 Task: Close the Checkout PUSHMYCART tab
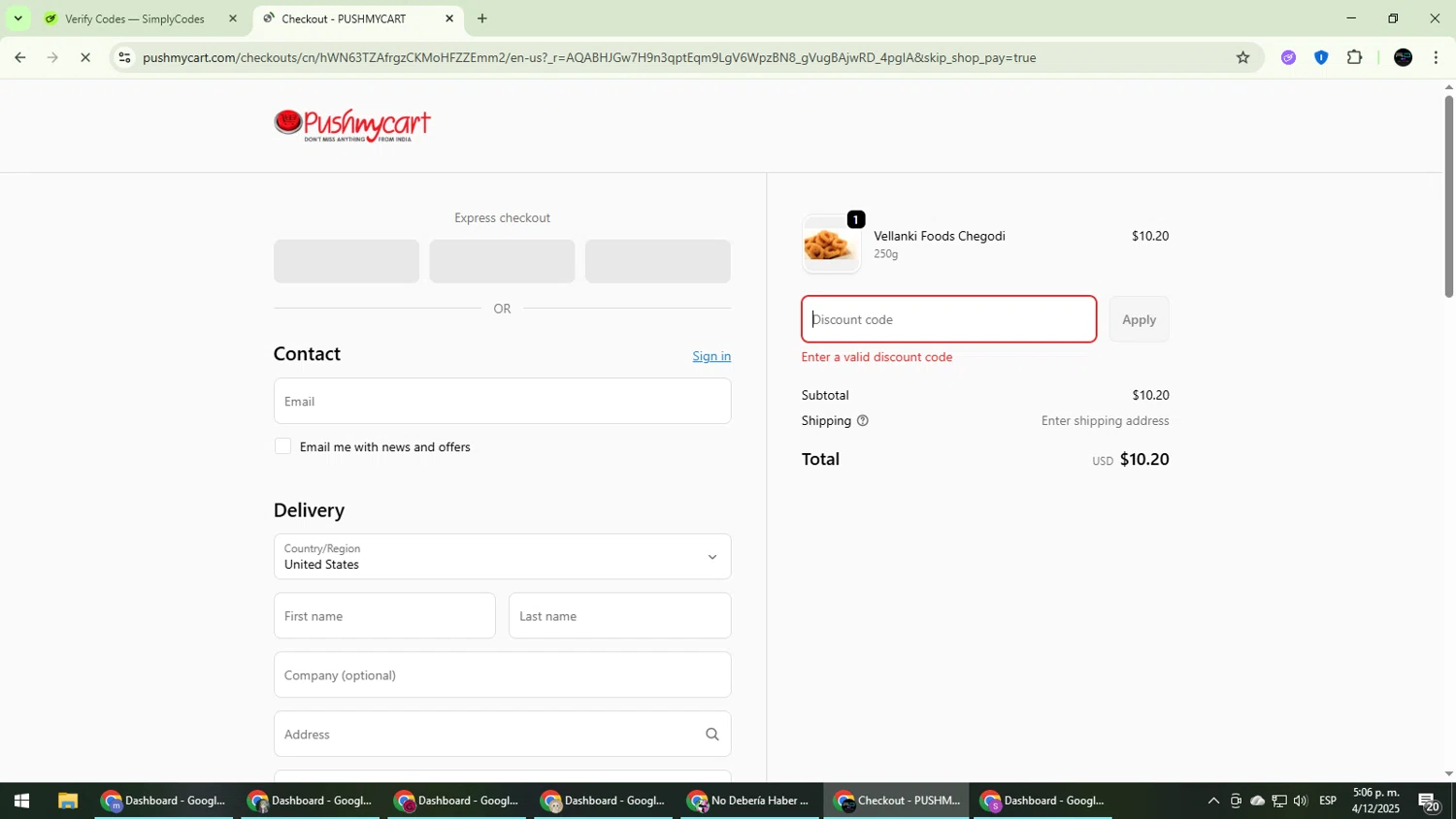(449, 18)
